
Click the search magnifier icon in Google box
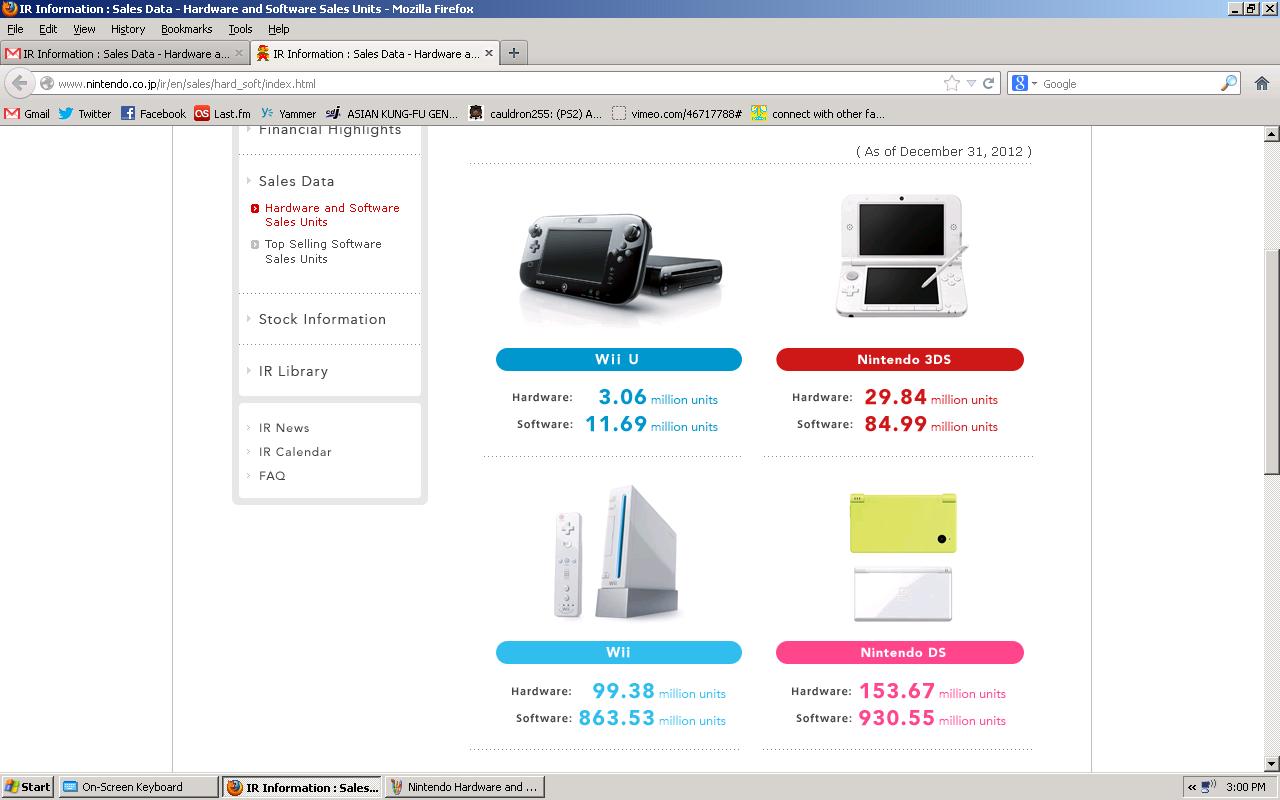coord(1229,84)
